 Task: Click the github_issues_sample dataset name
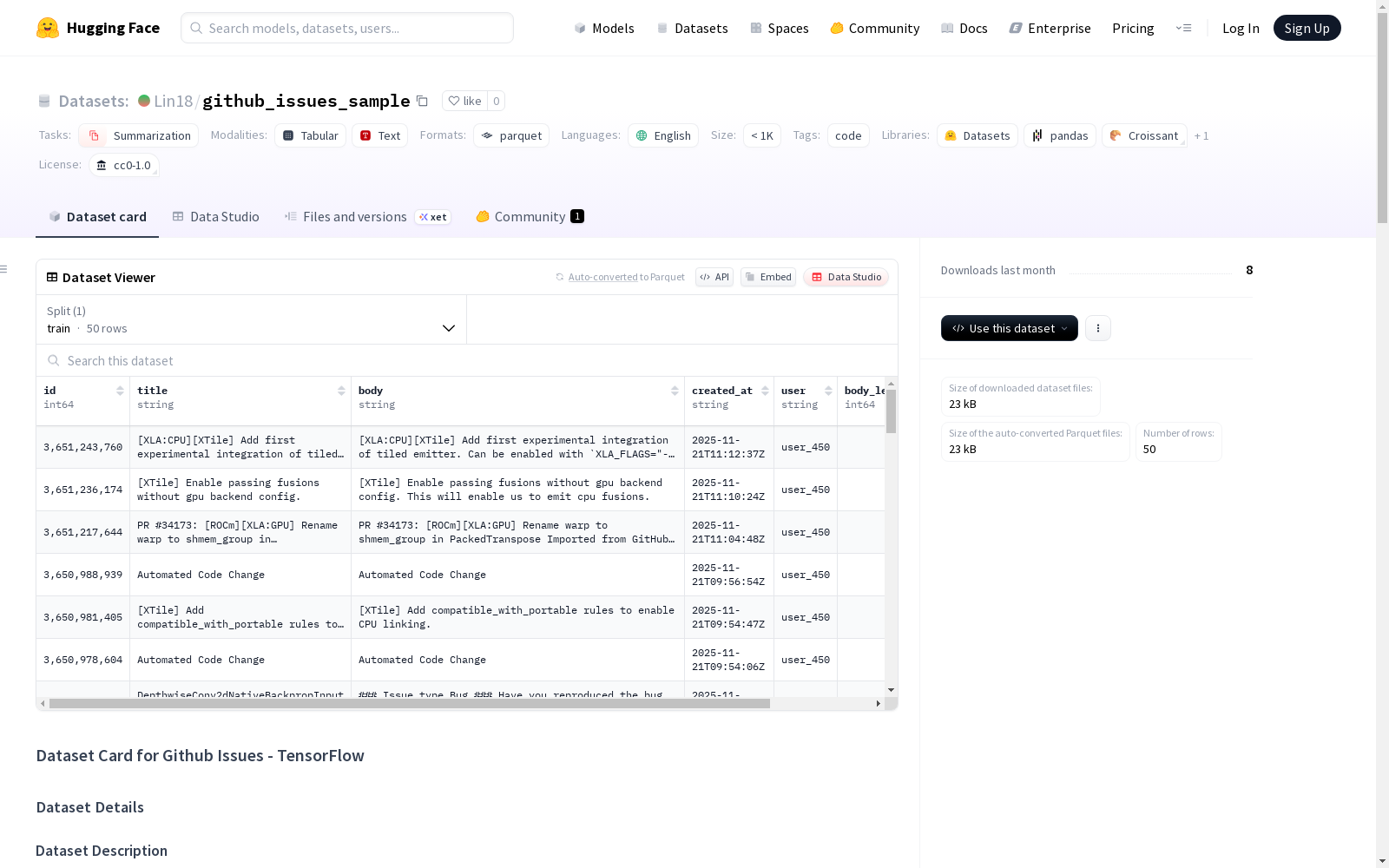click(x=306, y=101)
